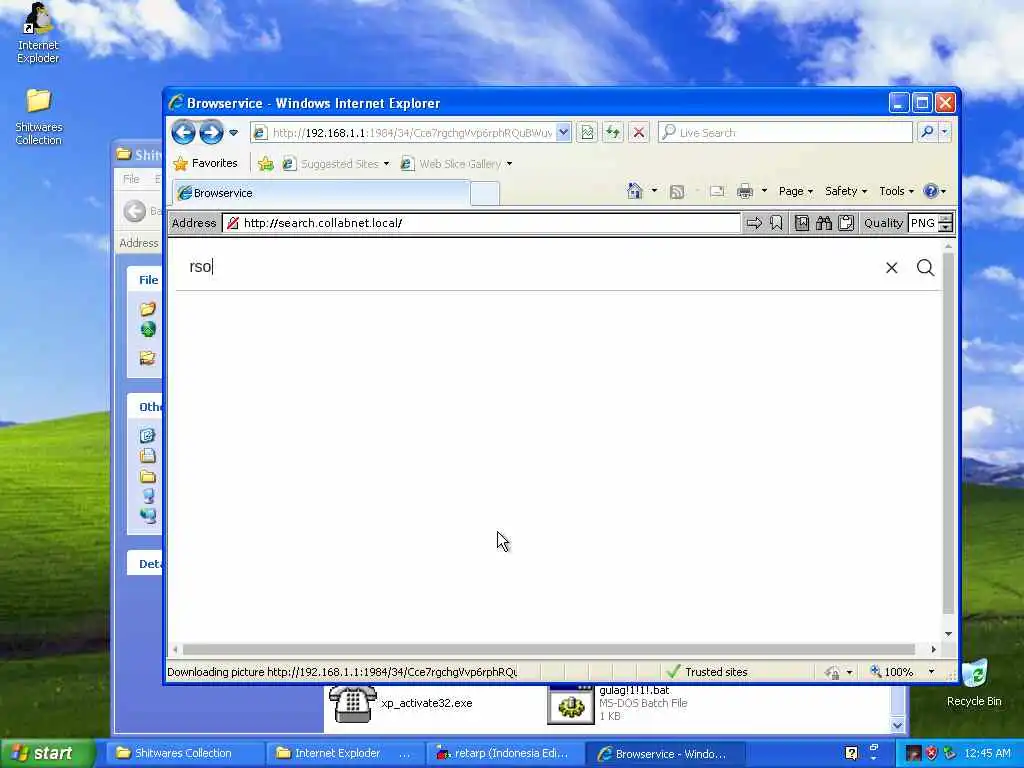The image size is (1024, 768).
Task: Click the page search field containing 'rso'
Action: pyautogui.click(x=529, y=266)
